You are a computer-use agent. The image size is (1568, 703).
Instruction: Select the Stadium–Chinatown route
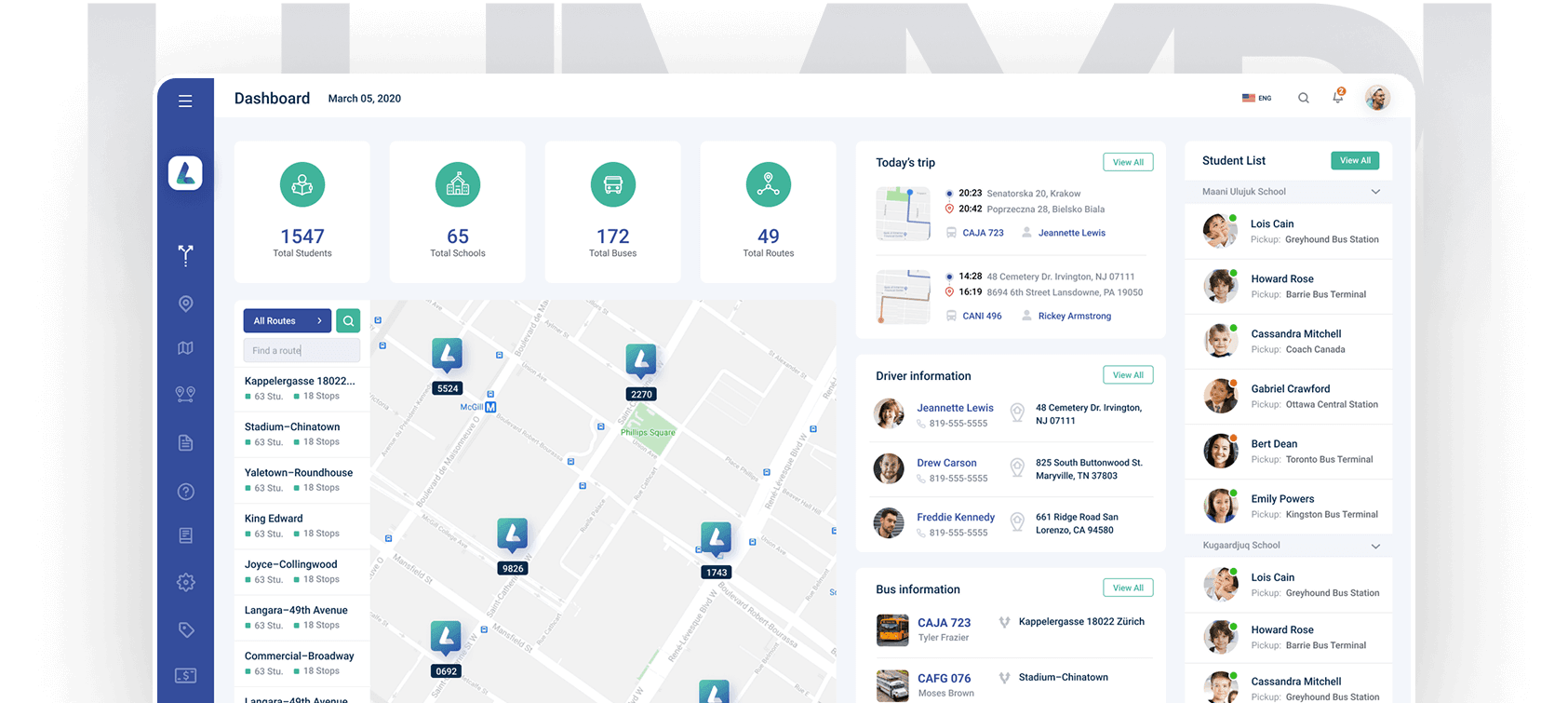point(292,427)
